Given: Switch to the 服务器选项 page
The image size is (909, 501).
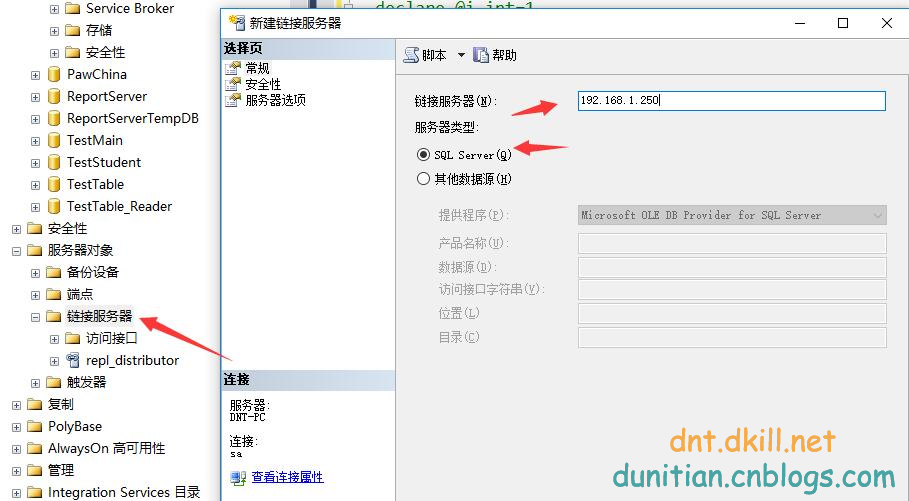Looking at the screenshot, I should point(275,100).
